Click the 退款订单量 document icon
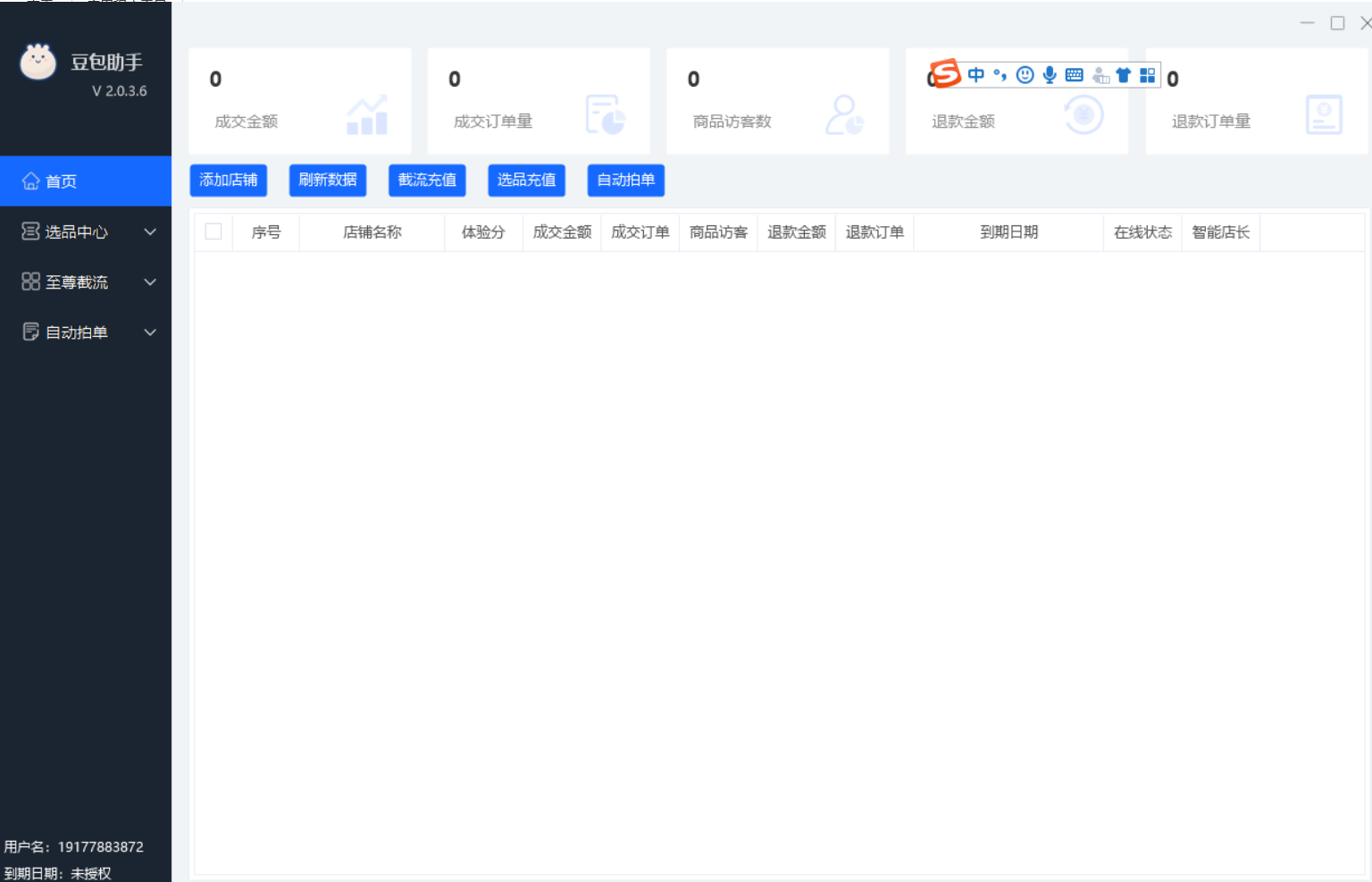This screenshot has width=1372, height=882. (x=1324, y=114)
